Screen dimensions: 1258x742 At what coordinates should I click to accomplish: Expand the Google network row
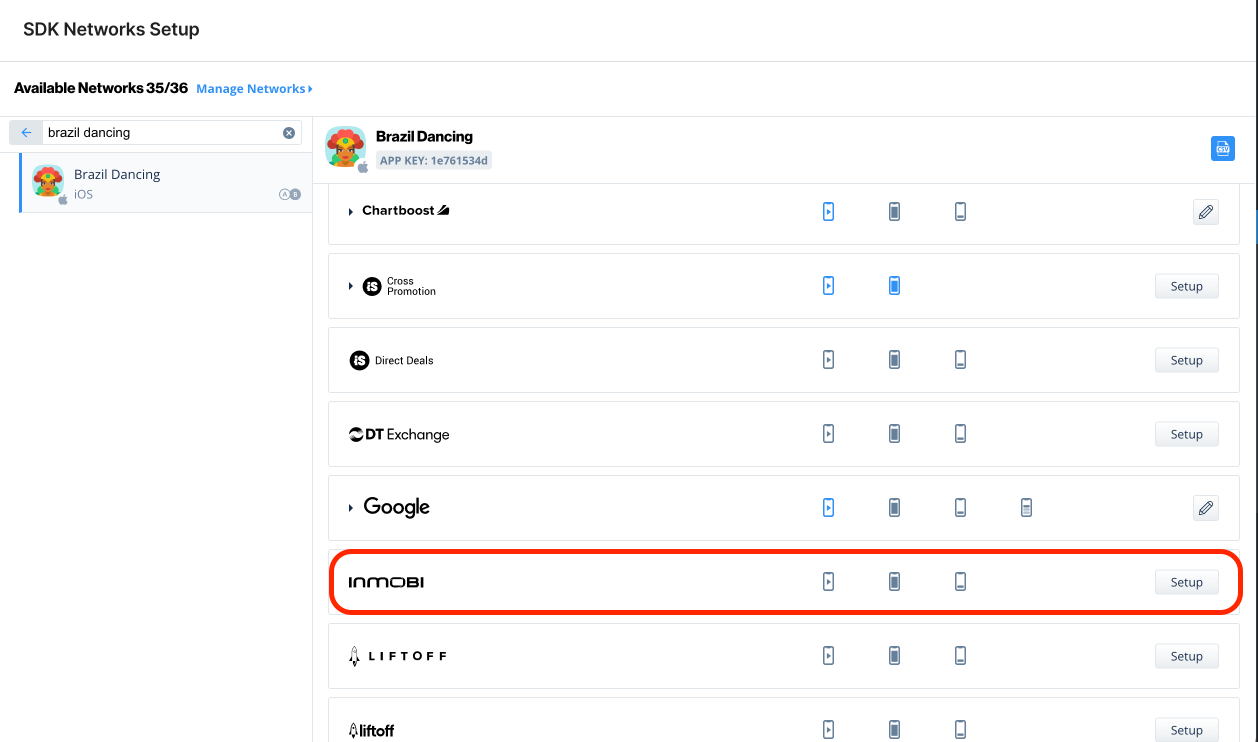(351, 508)
